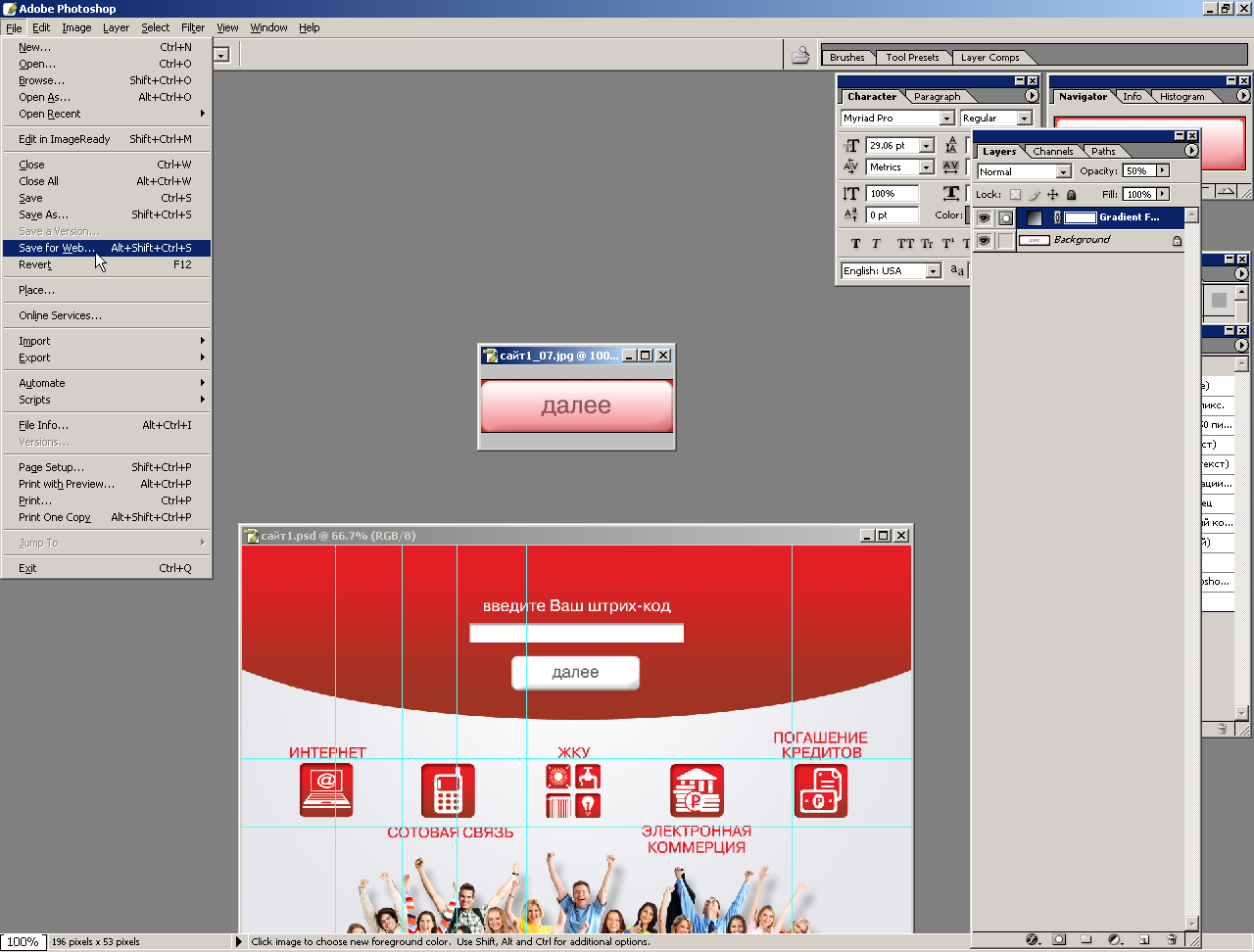This screenshot has height=952, width=1254.
Task: Click the ЖКУ utilities icon in document
Action: point(573,791)
